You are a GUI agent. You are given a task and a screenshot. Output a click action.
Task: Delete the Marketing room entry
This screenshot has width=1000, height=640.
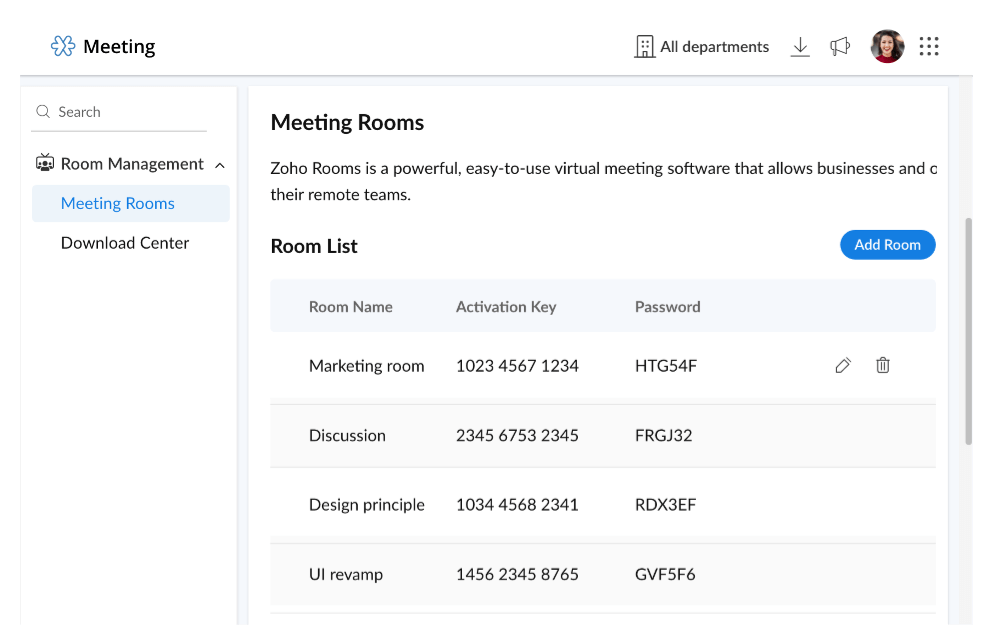pyautogui.click(x=883, y=366)
